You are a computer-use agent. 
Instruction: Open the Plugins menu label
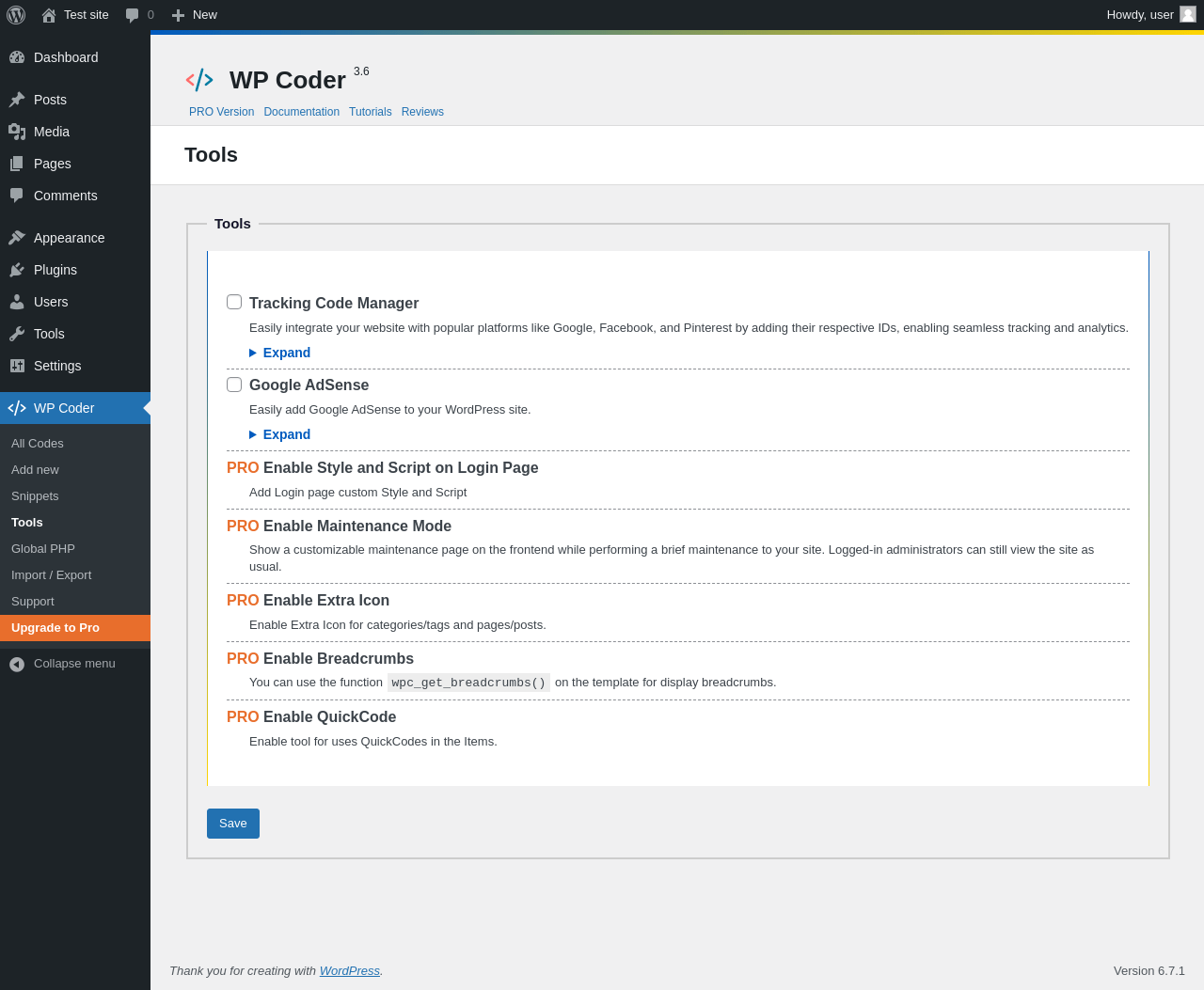[x=55, y=270]
